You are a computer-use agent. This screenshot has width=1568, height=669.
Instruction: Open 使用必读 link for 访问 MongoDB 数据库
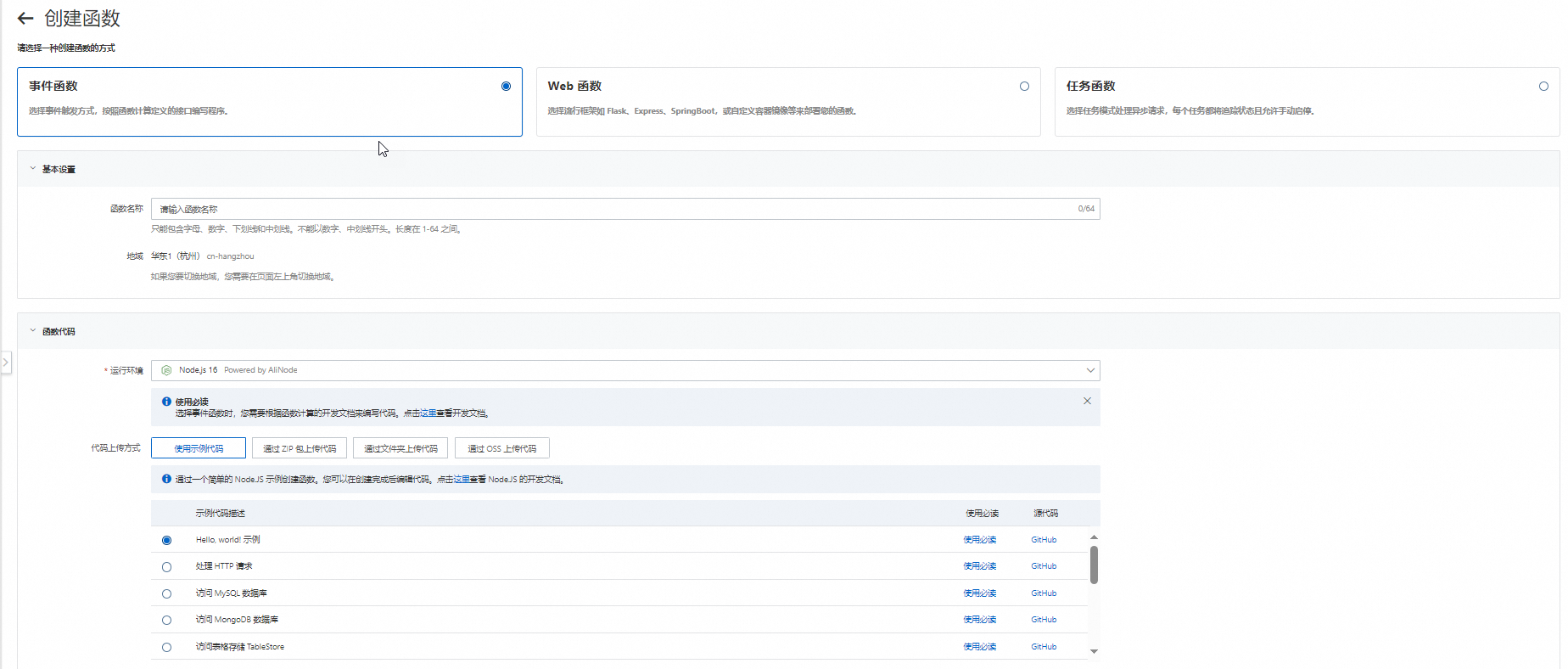979,620
